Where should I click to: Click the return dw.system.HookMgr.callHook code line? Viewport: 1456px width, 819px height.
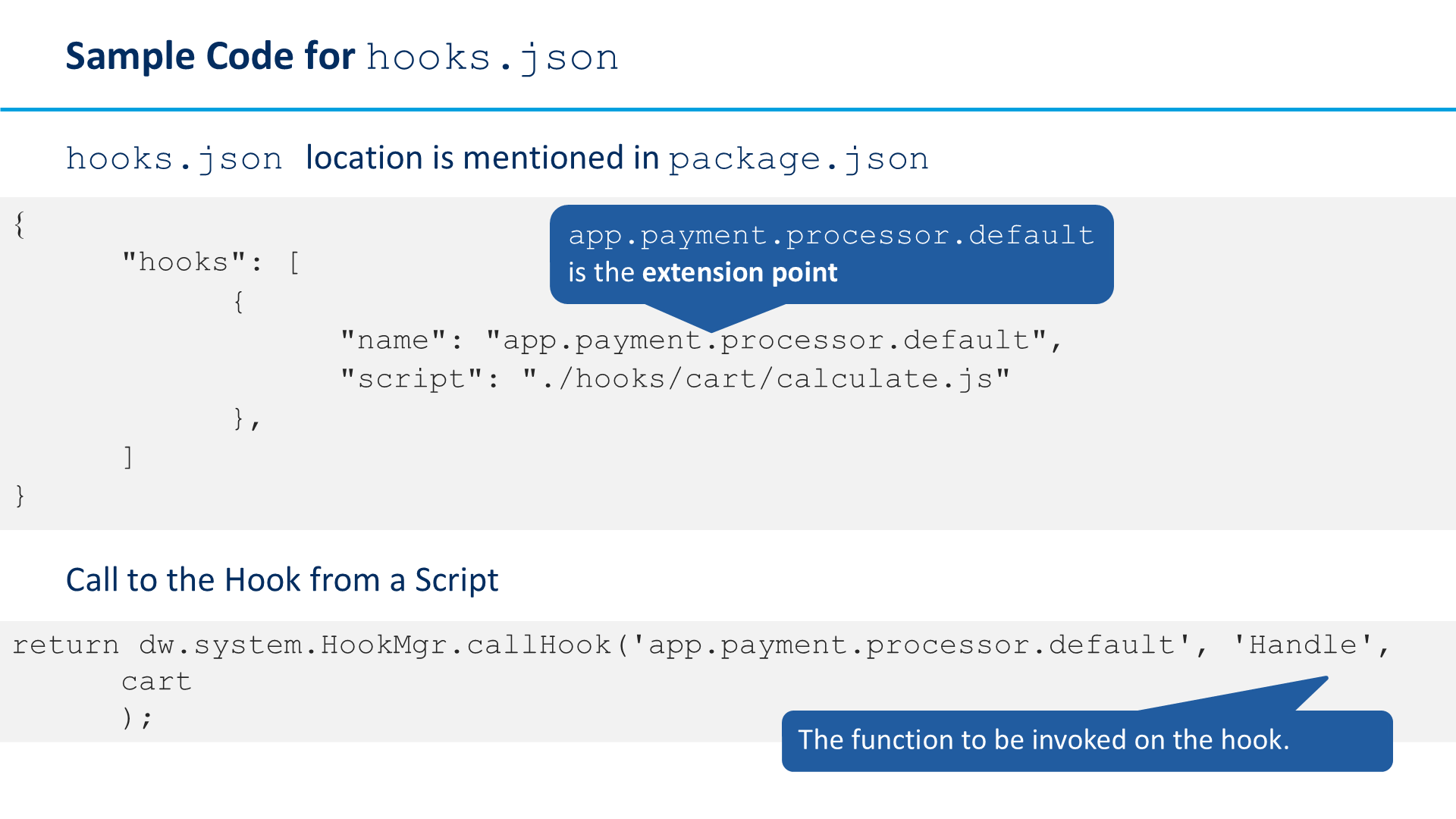pyautogui.click(x=701, y=645)
